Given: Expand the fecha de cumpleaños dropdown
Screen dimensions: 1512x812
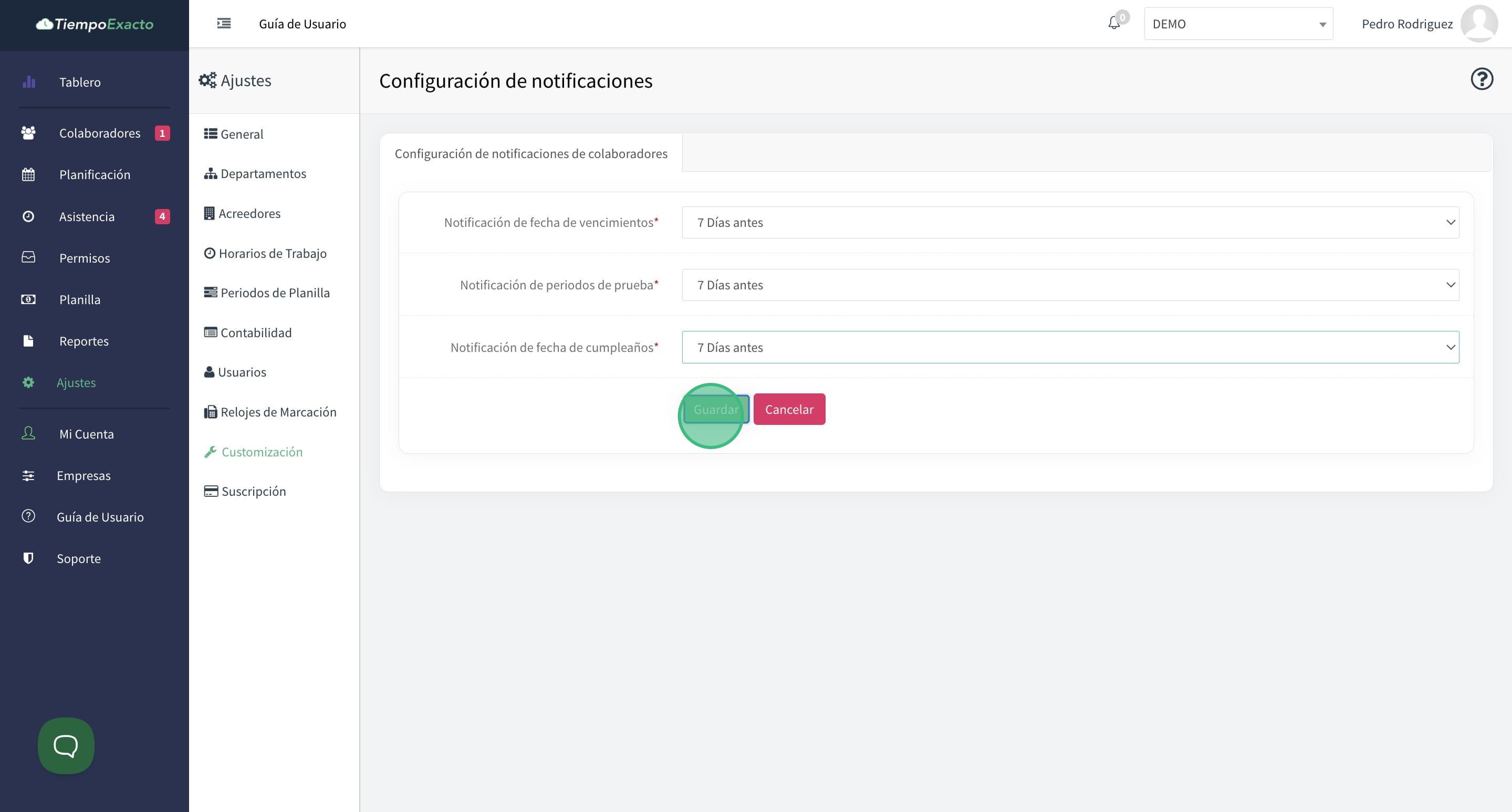Looking at the screenshot, I should coord(1070,348).
